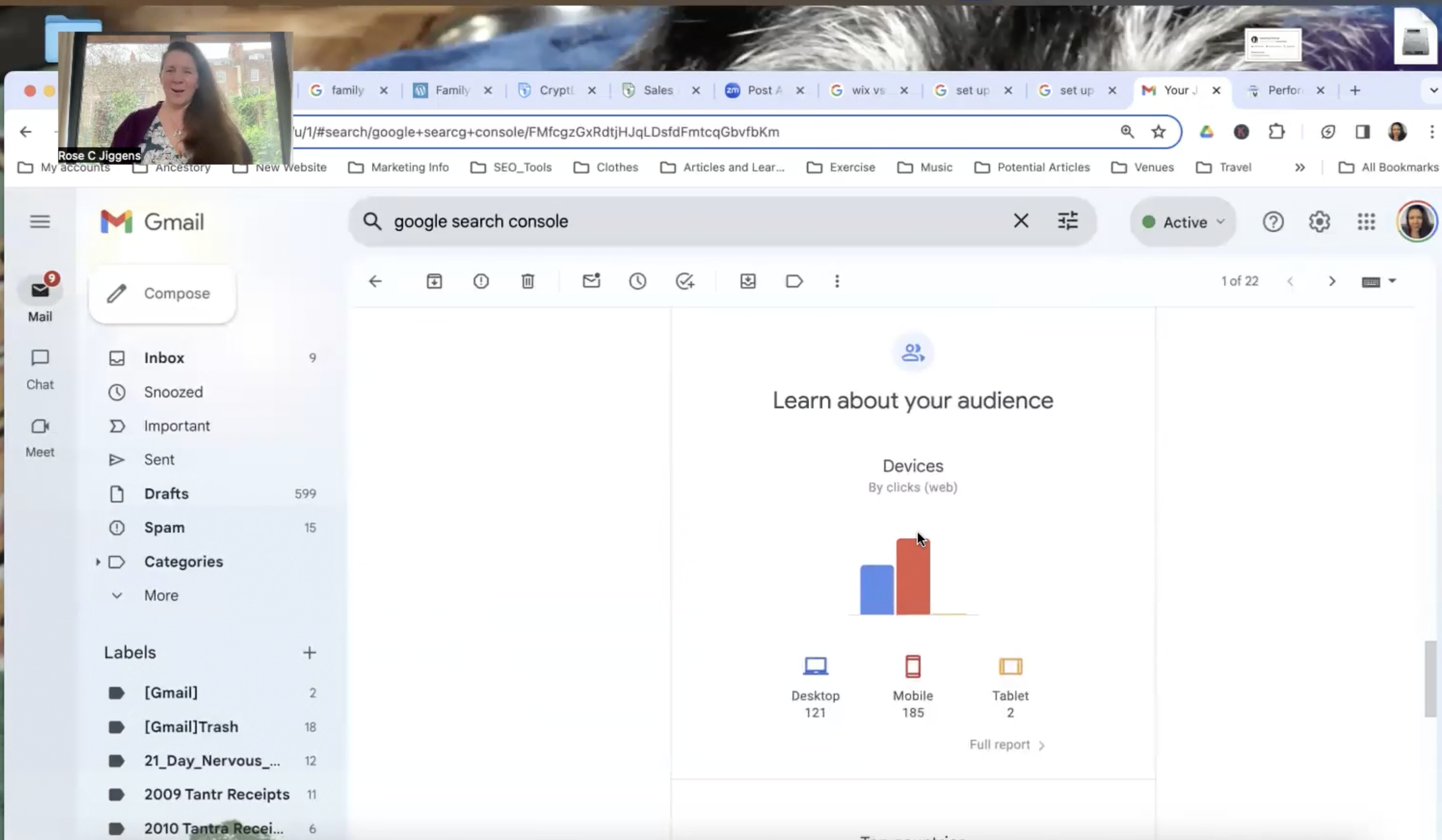Open the Active status dropdown
1442x840 pixels.
pos(1182,222)
